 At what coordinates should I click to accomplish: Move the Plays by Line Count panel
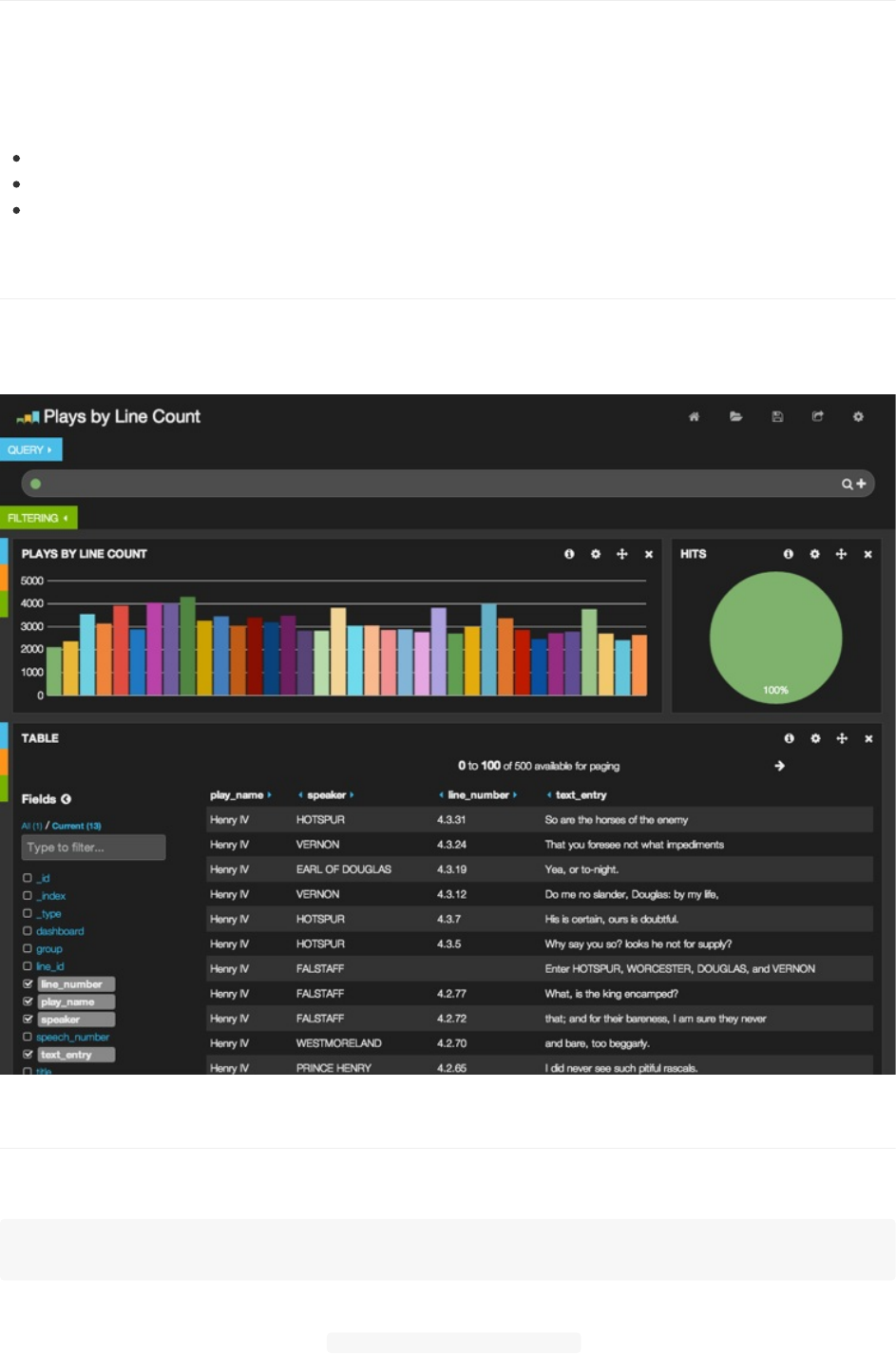622,554
